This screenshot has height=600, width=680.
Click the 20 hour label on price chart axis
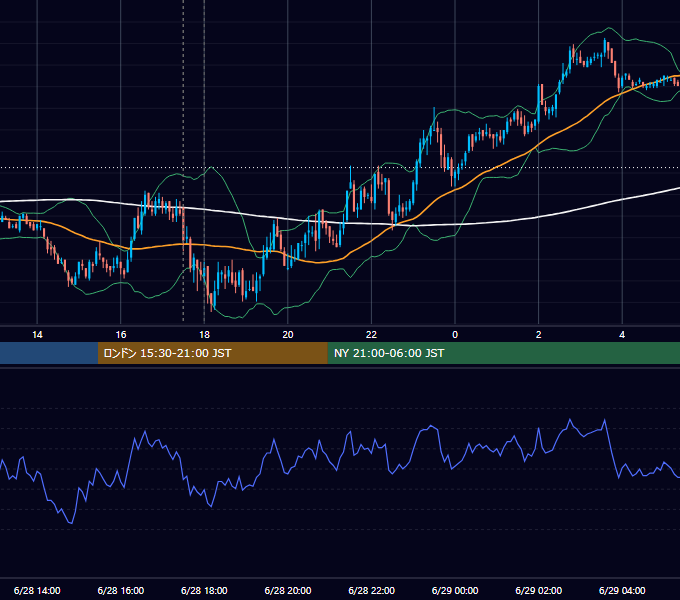[288, 335]
